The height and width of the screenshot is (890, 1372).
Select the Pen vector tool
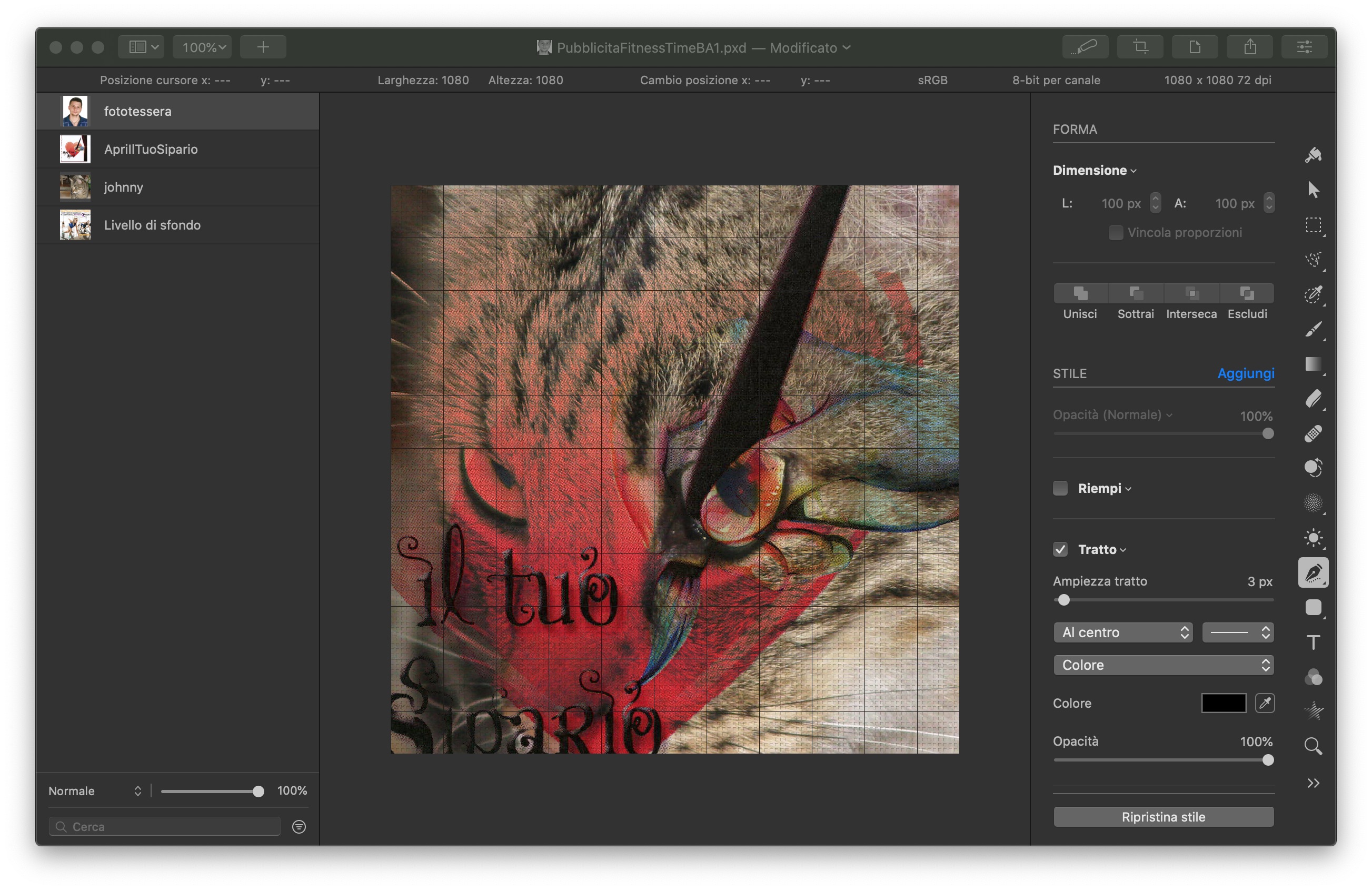coord(1313,573)
